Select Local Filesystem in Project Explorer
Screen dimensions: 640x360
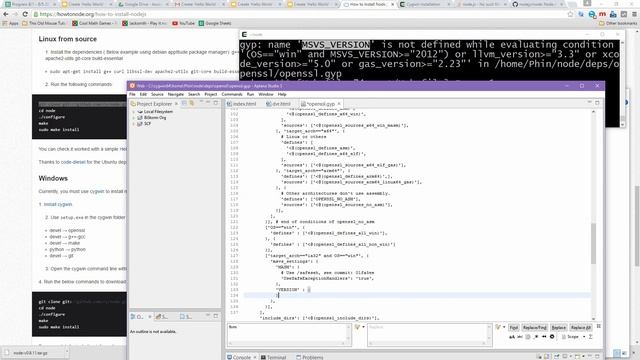[158, 111]
